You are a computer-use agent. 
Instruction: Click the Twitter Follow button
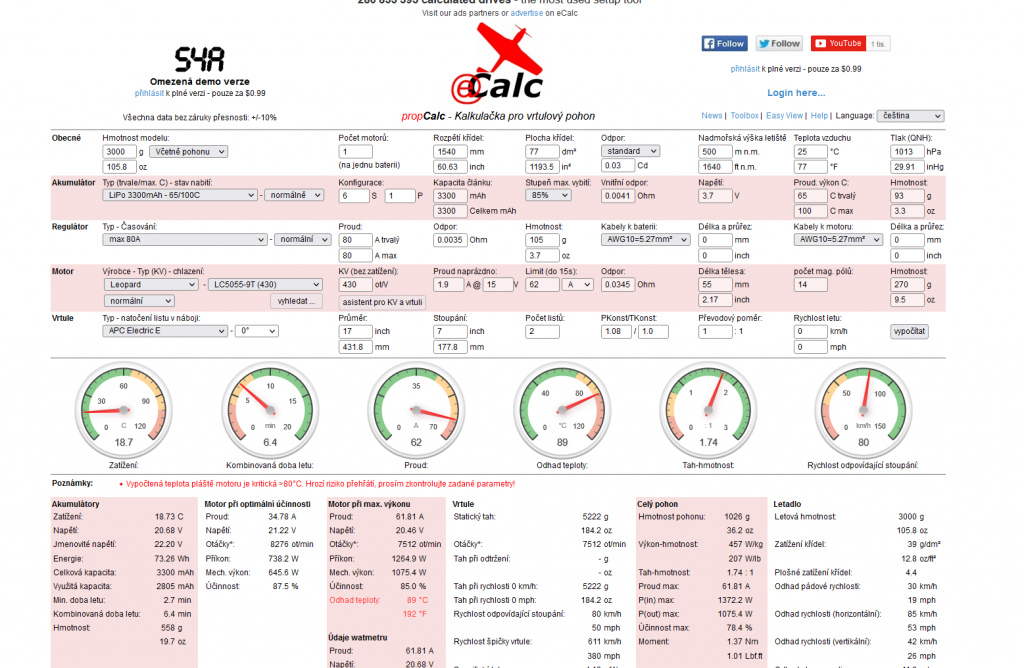pos(779,43)
